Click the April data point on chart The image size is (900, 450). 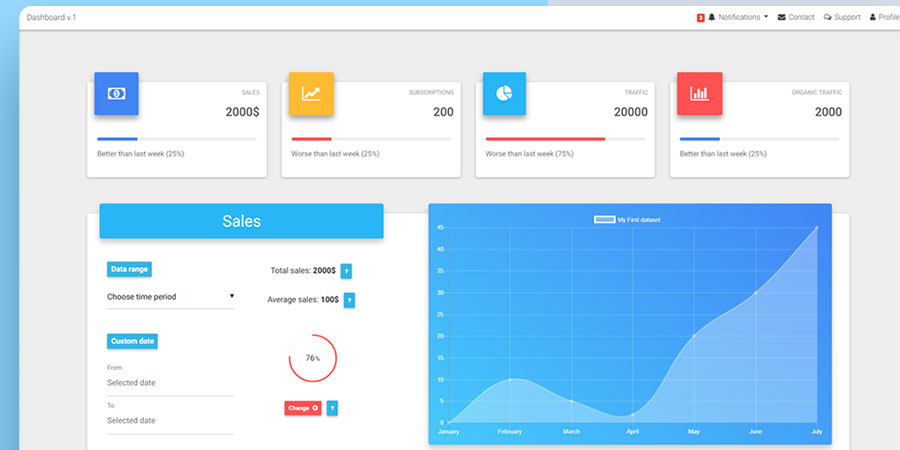(x=633, y=414)
